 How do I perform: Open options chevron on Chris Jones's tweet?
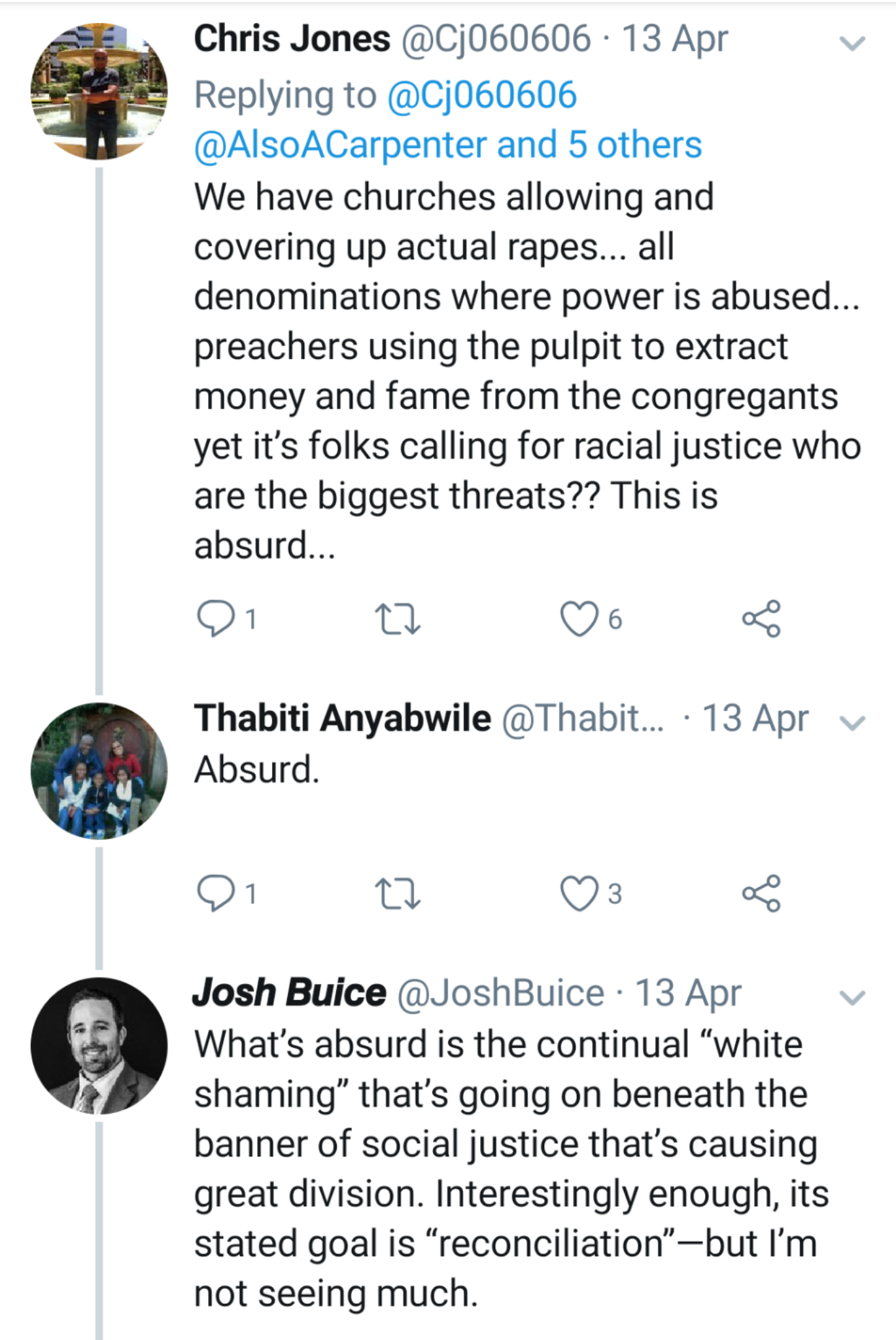[852, 43]
